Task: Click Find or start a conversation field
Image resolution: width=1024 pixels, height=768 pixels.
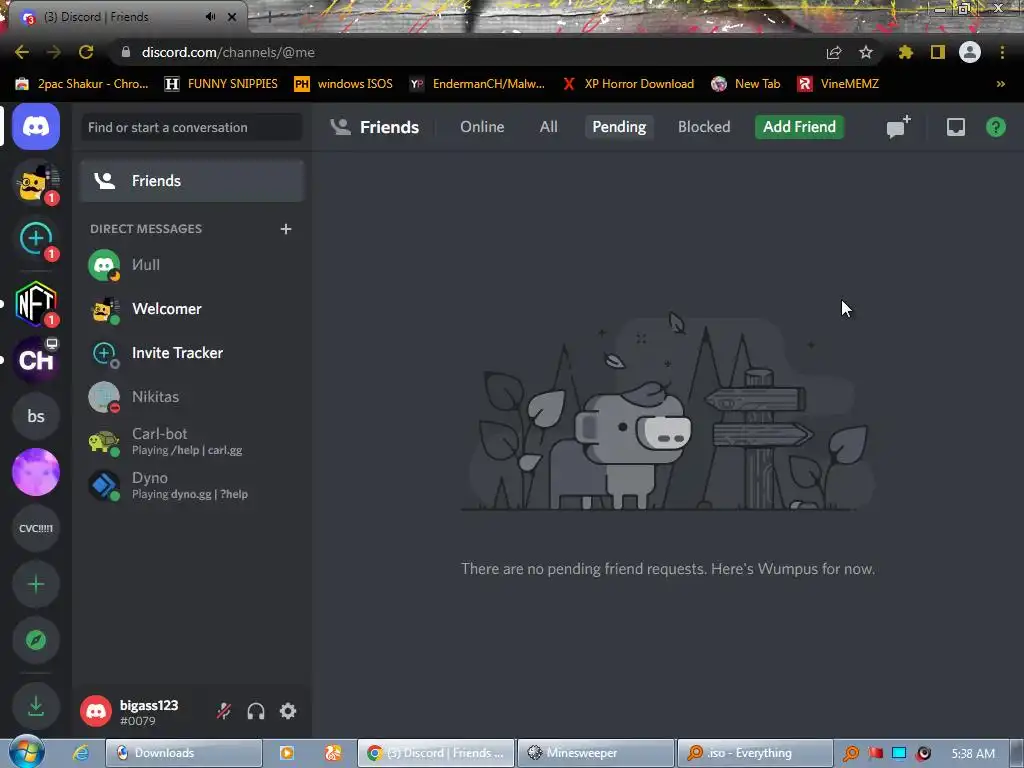Action: tap(192, 127)
